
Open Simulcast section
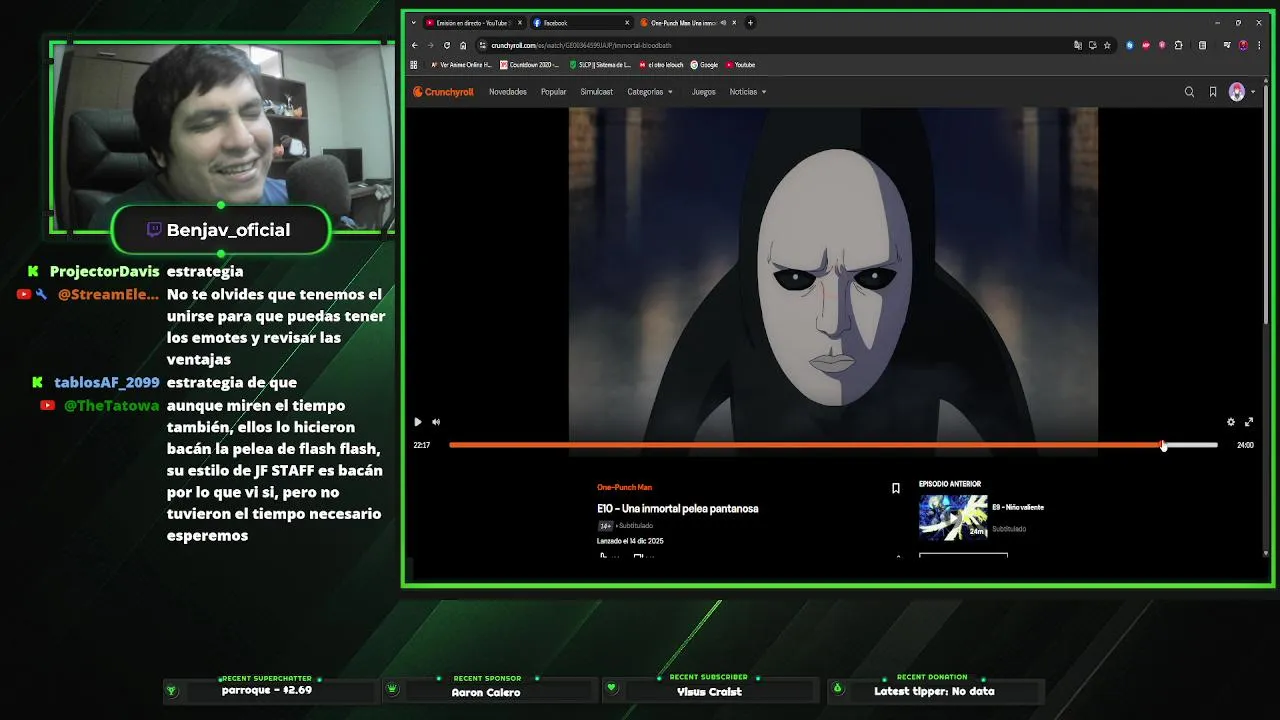pos(597,92)
